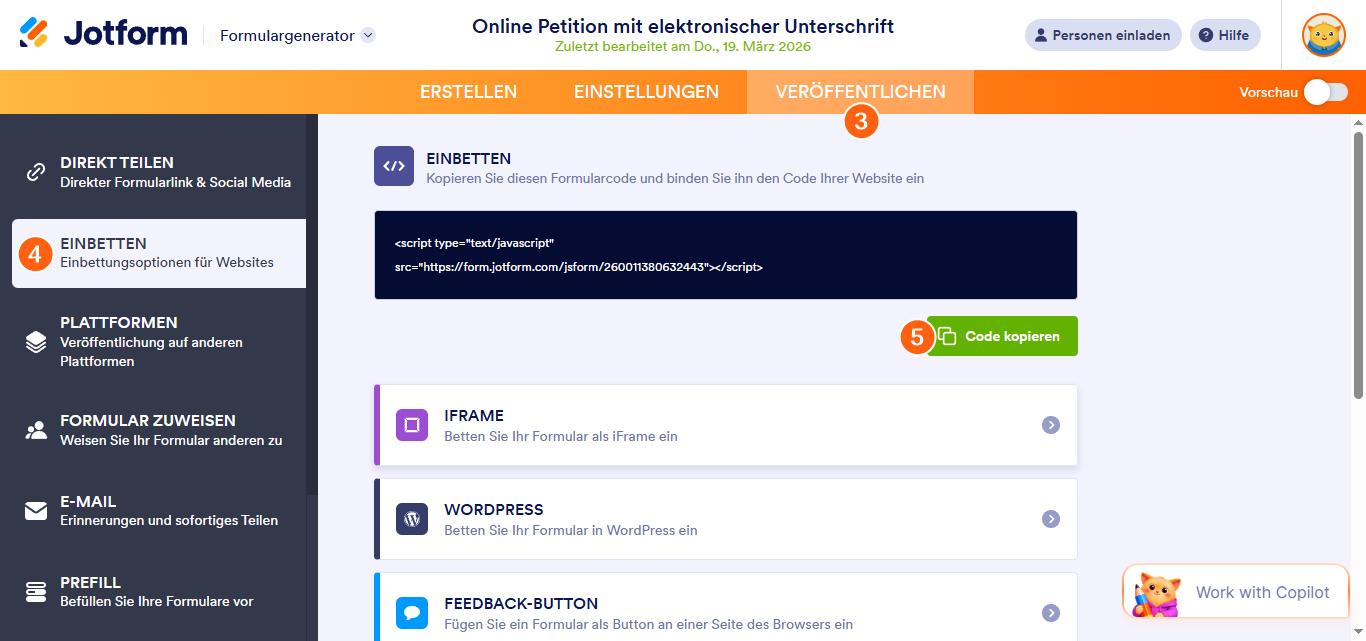Image resolution: width=1366 pixels, height=641 pixels.
Task: Switch to the ERSTELLEN tab
Action: coord(468,91)
